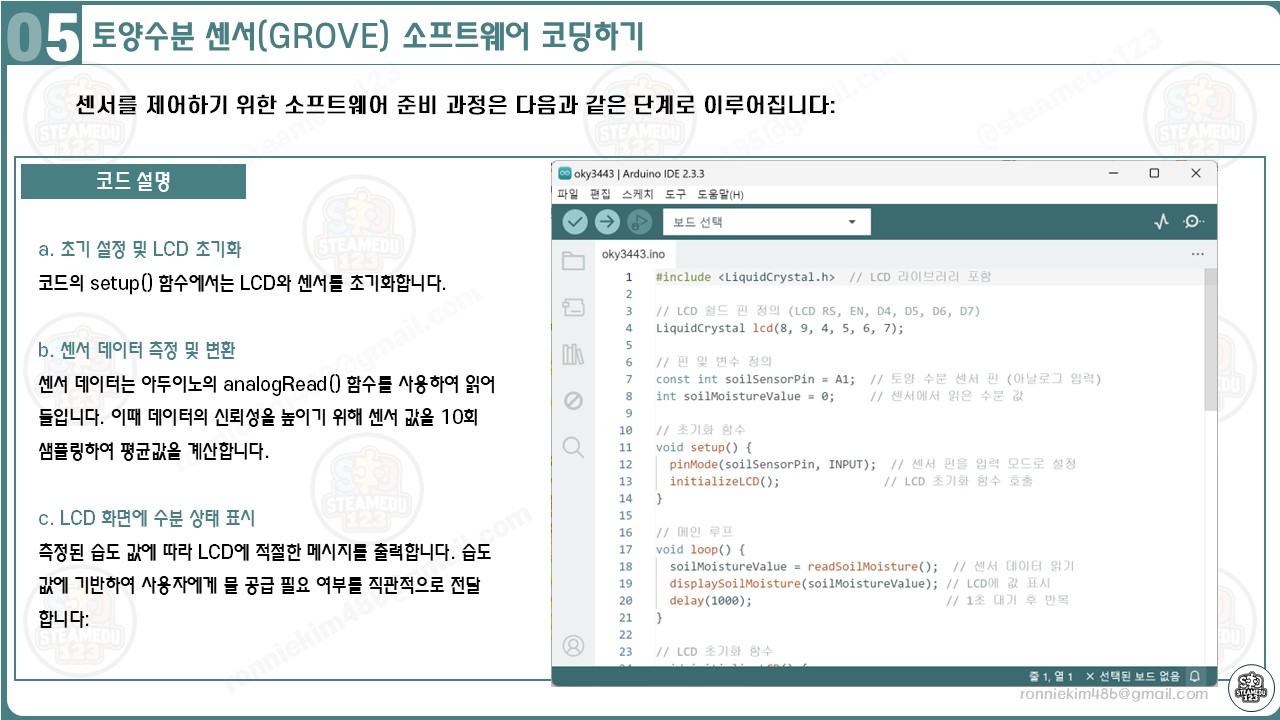Open the Serial Monitor icon
Viewport: 1280px width, 720px height.
pos(1194,222)
